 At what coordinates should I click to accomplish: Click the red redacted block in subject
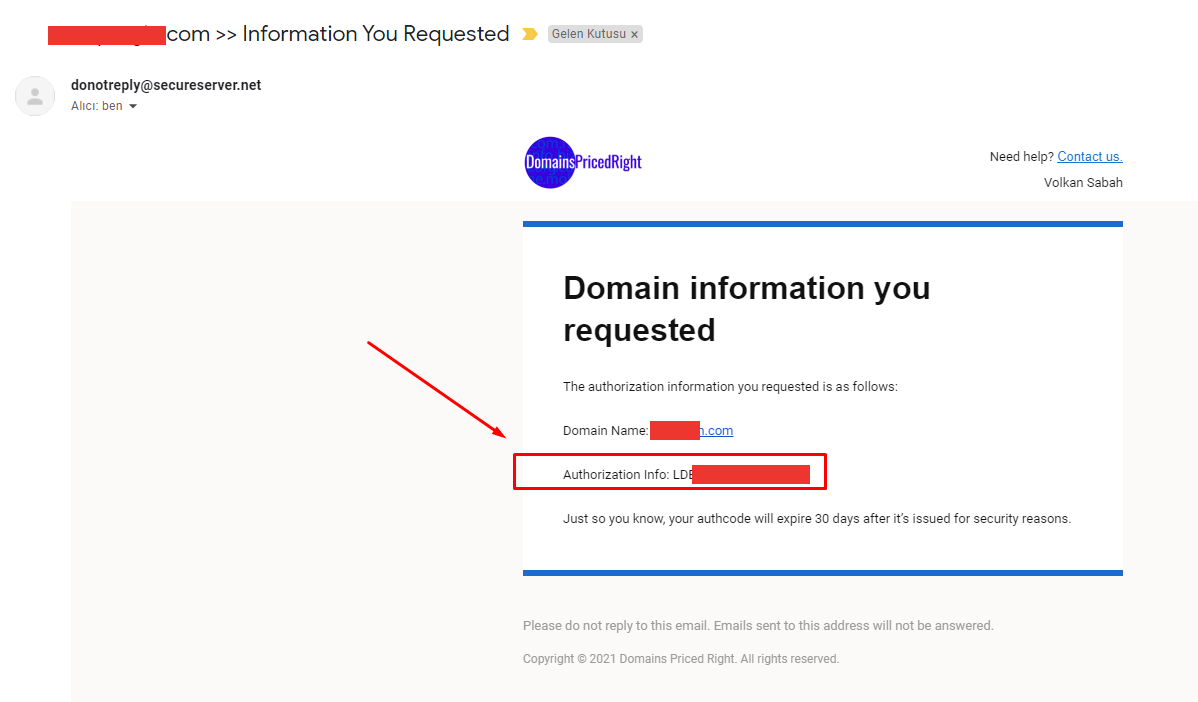pos(107,35)
